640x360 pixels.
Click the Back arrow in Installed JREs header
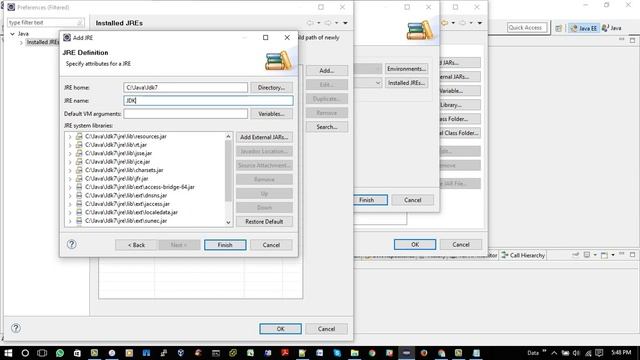310,23
